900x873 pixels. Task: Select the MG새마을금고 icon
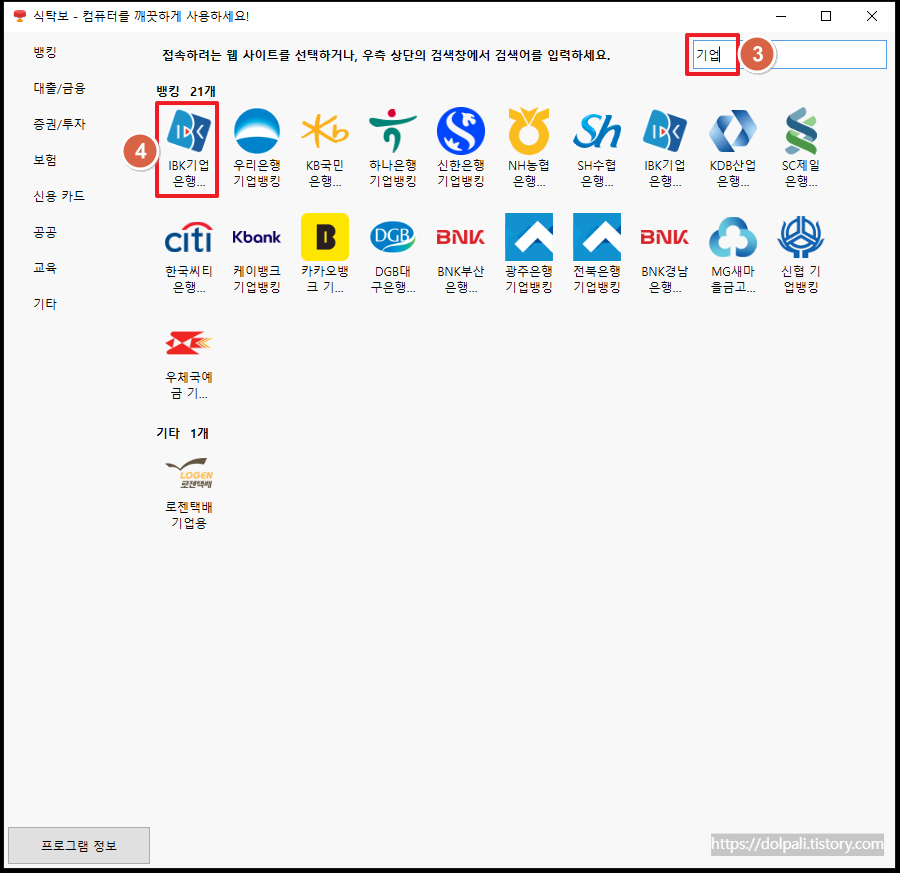(732, 252)
